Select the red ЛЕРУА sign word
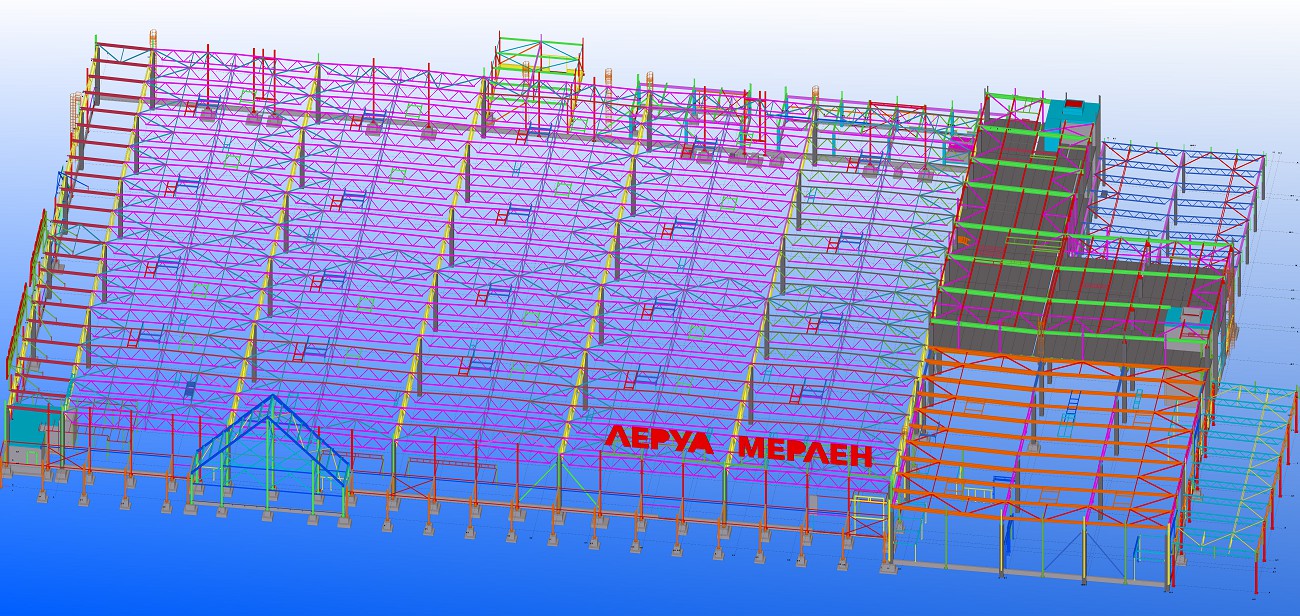 click(660, 440)
